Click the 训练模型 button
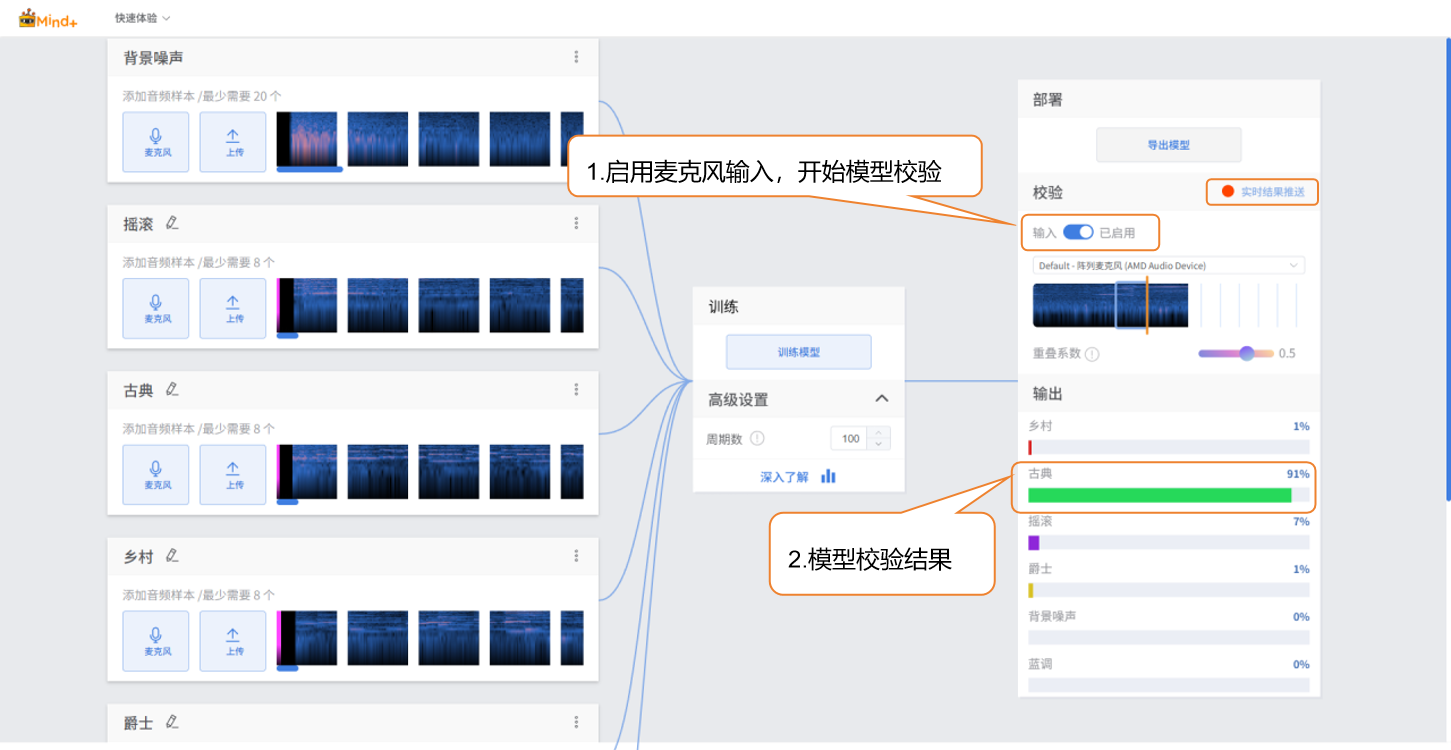This screenshot has height=750, width=1451. click(x=798, y=352)
